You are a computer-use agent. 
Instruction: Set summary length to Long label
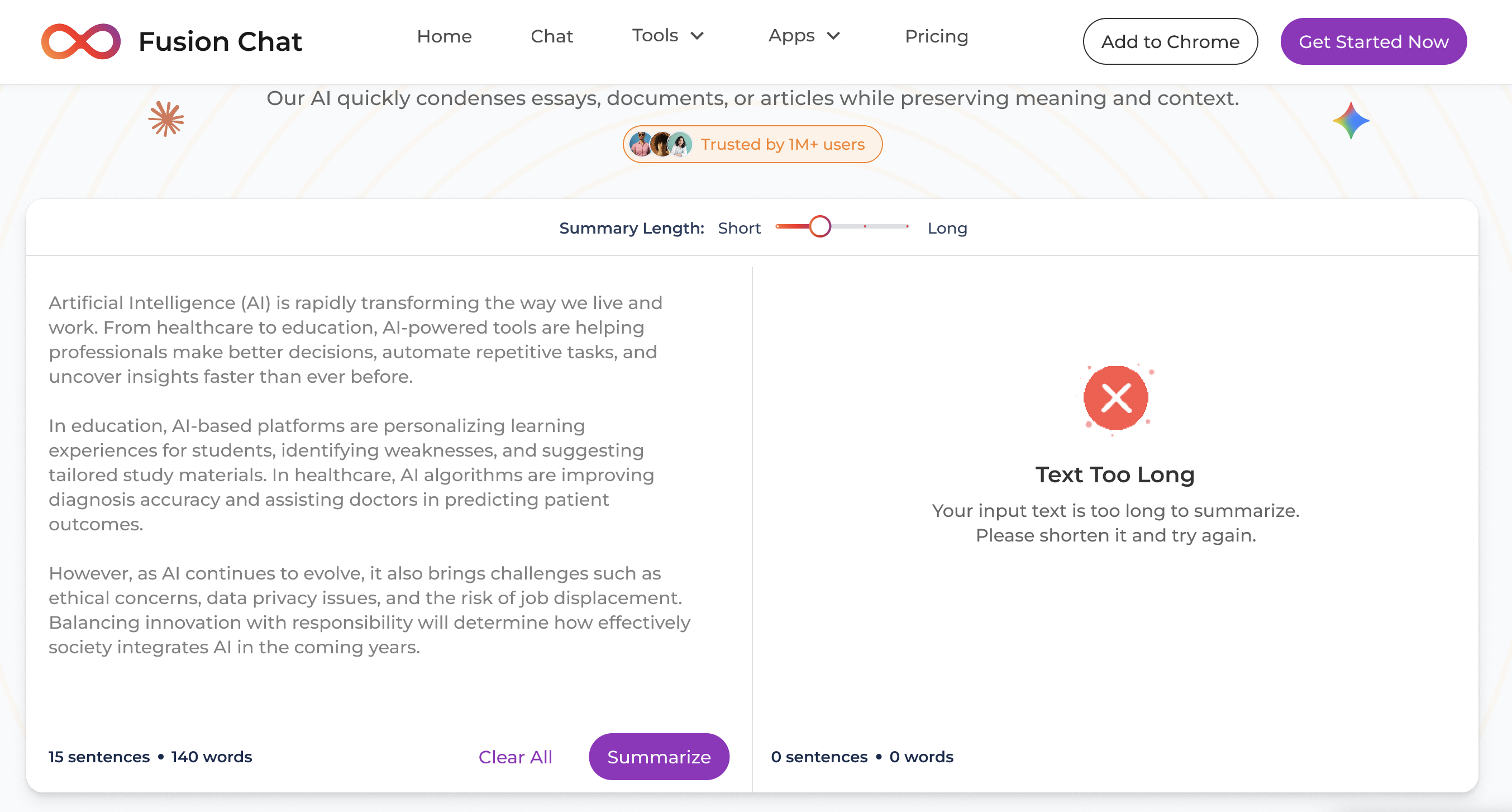click(x=947, y=228)
